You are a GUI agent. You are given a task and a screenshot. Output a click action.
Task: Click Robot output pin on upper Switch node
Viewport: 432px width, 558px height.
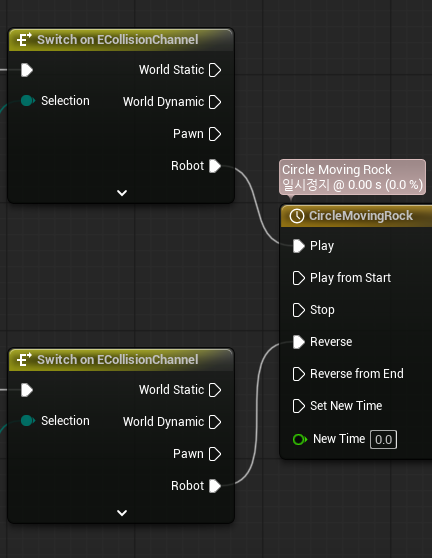(x=215, y=166)
